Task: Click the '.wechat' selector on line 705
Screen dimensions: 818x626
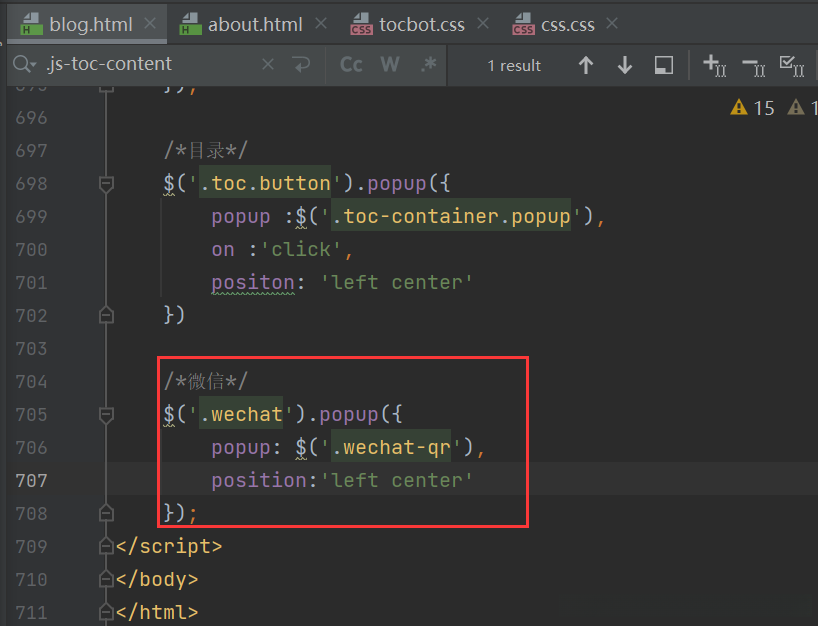Action: (x=241, y=415)
